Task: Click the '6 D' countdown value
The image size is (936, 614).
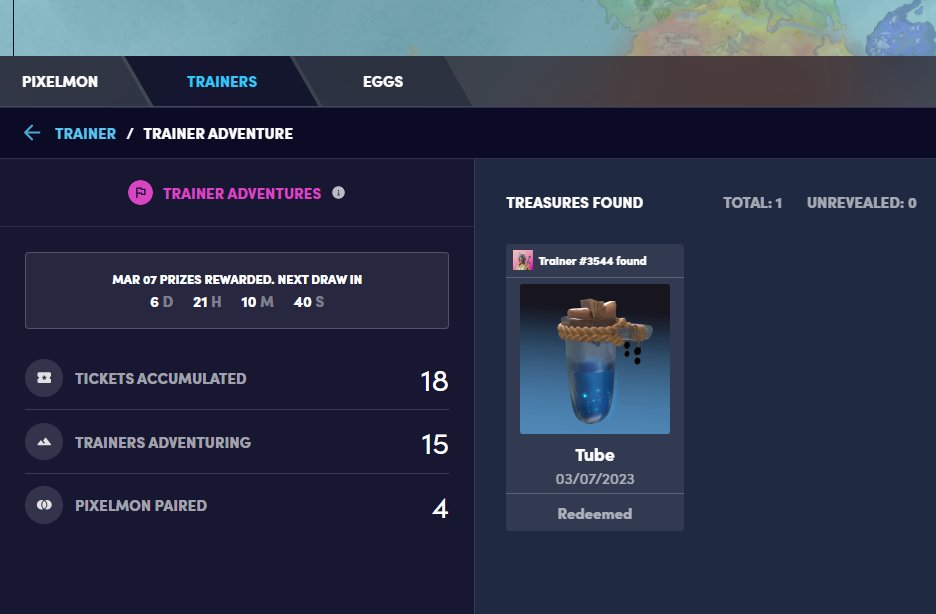Action: point(161,302)
